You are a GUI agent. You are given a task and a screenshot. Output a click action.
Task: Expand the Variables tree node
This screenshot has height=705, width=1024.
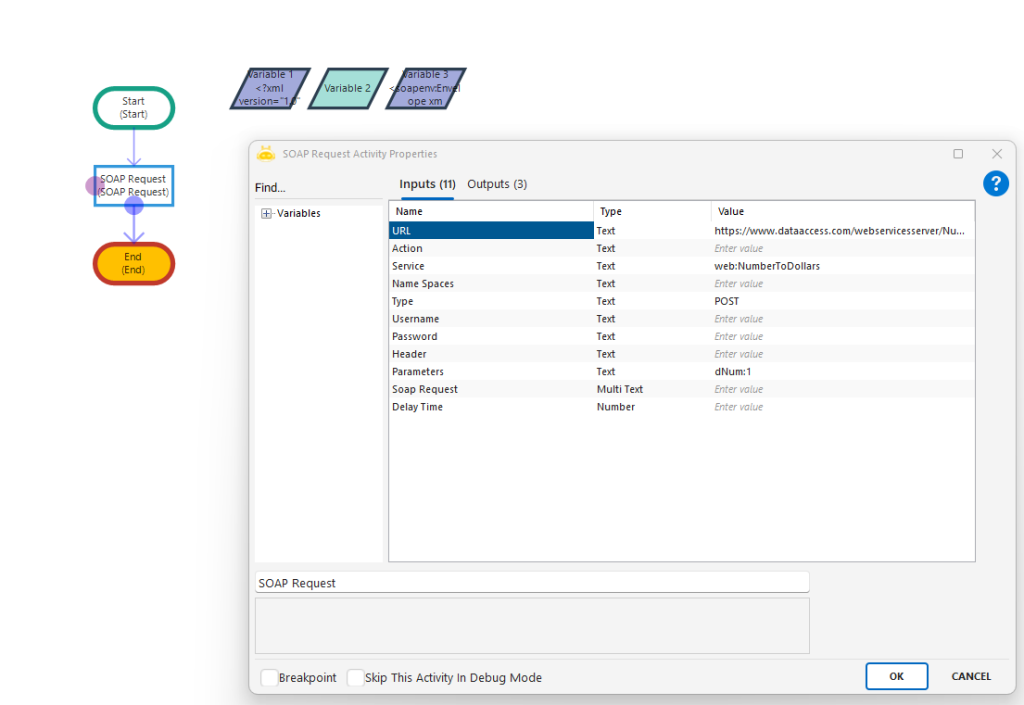(x=266, y=213)
